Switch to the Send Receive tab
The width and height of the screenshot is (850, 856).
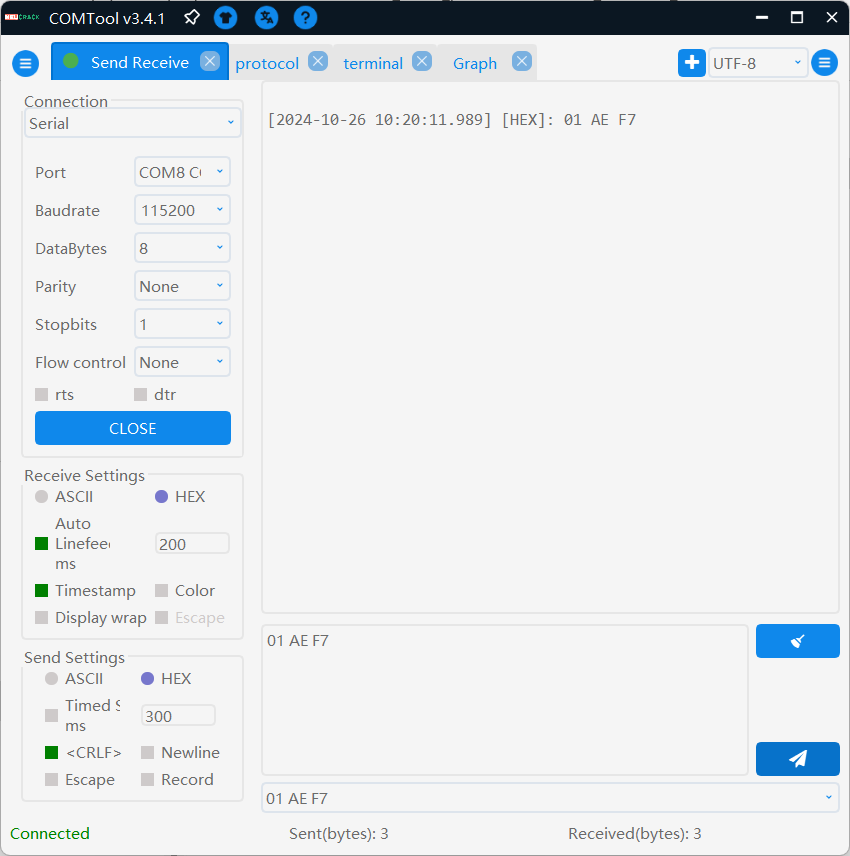tap(140, 62)
